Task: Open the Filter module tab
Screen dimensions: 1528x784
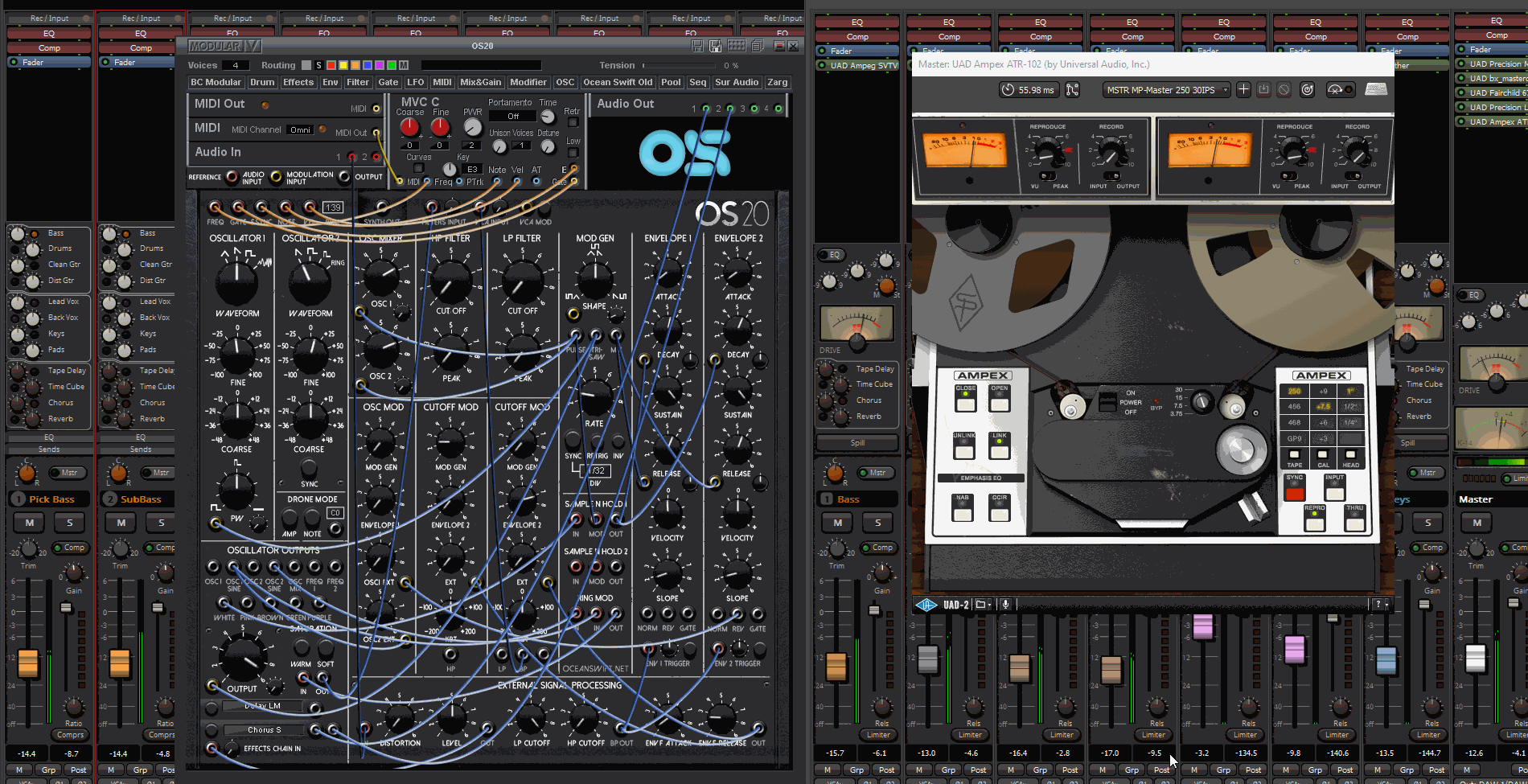Action: [x=358, y=82]
